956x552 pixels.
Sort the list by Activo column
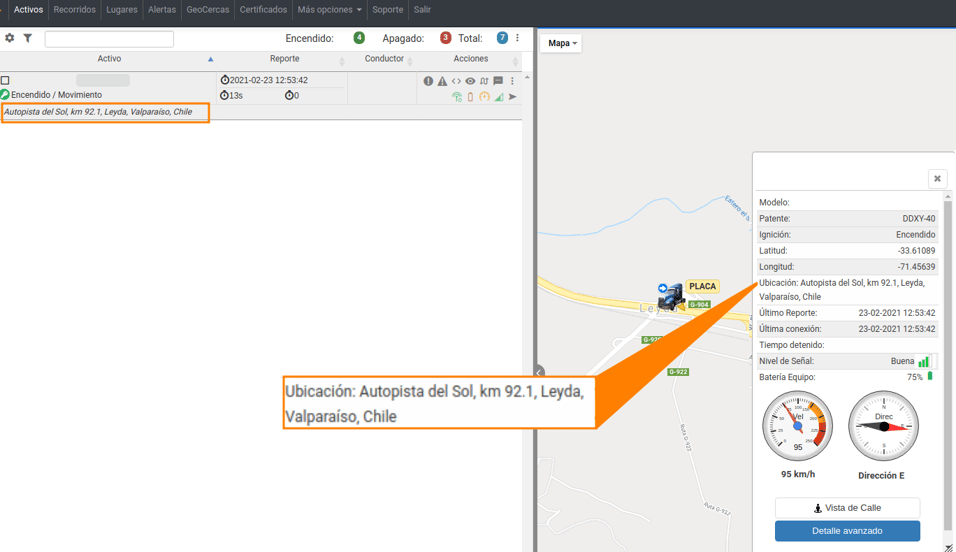109,59
